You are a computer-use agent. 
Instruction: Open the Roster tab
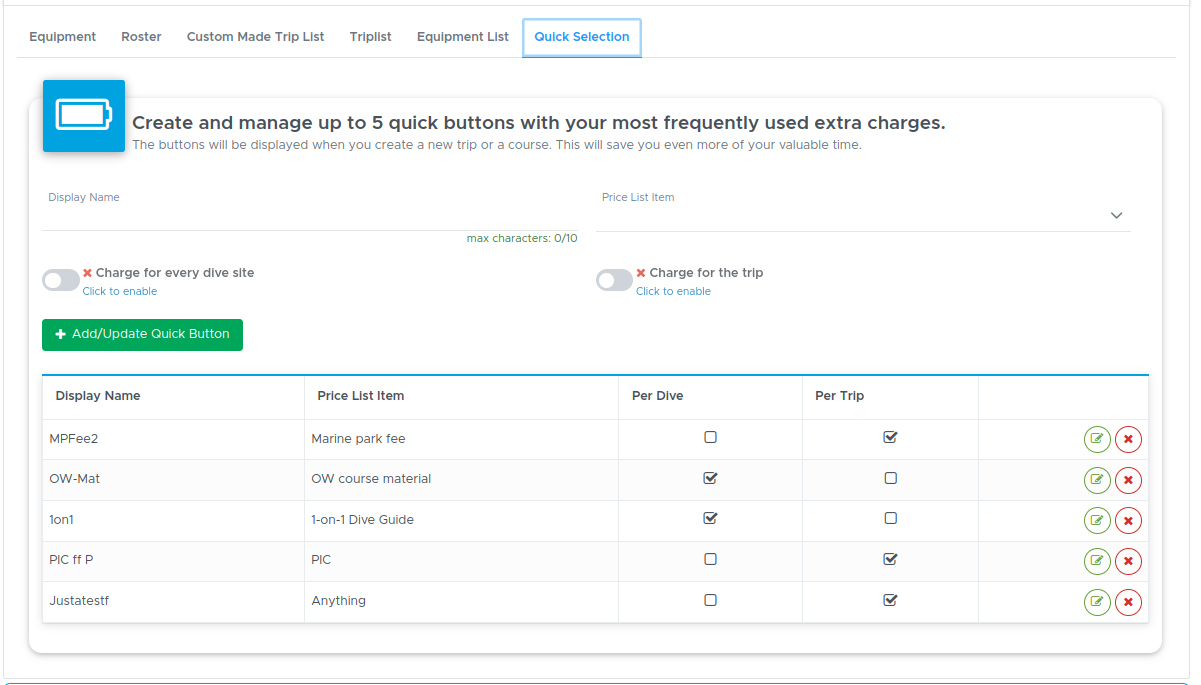[141, 37]
